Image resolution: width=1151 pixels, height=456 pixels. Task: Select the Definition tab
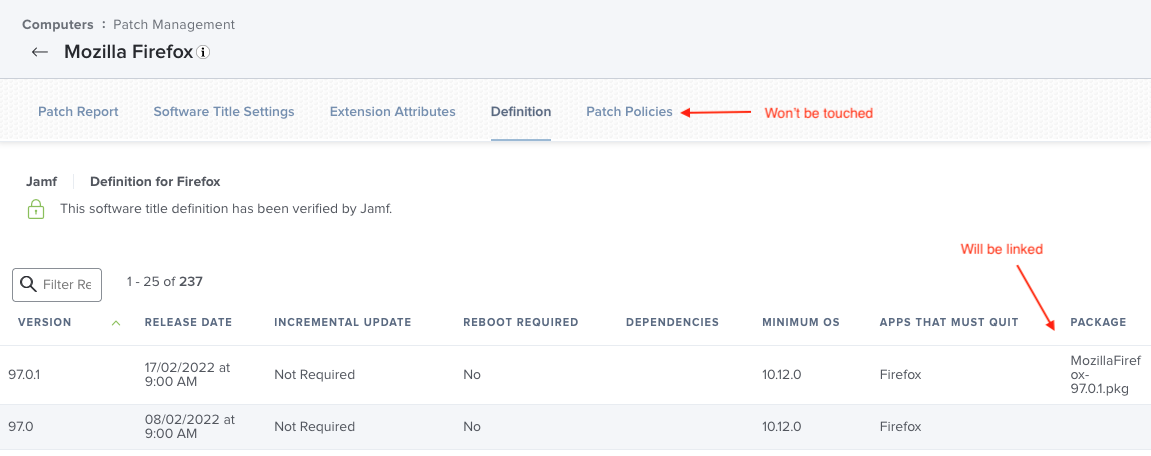pyautogui.click(x=521, y=112)
